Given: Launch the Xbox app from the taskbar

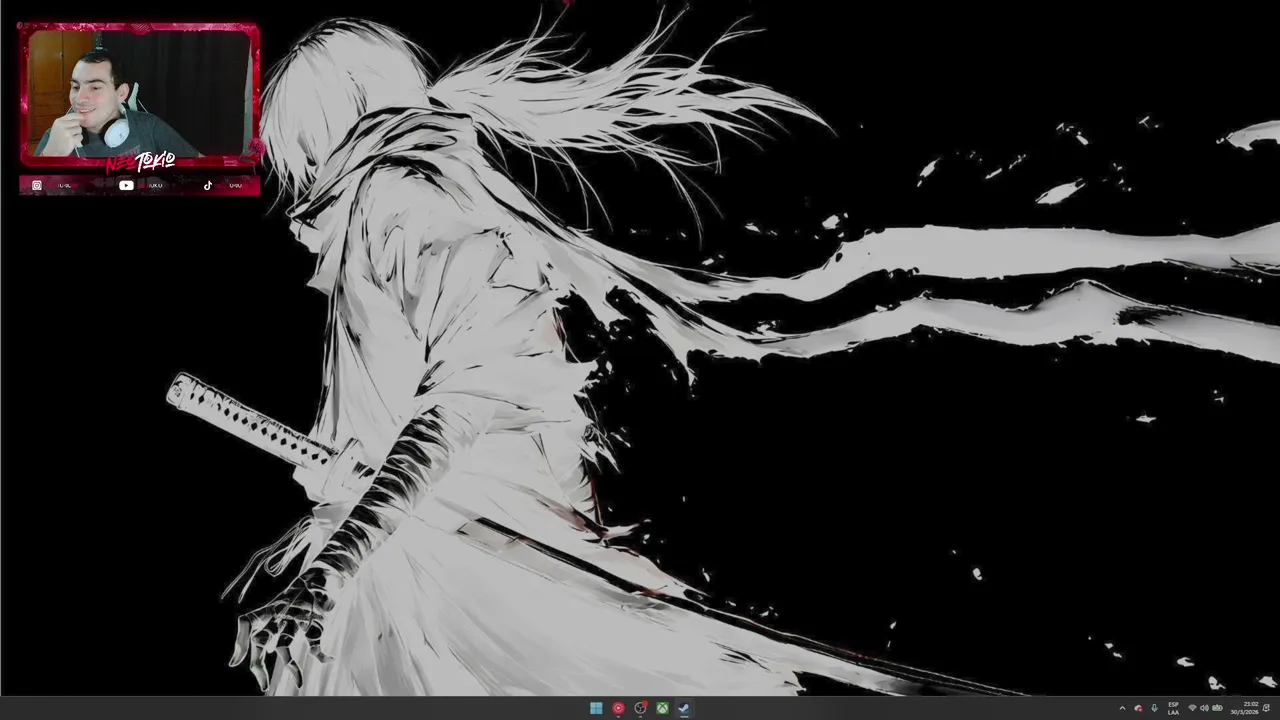Looking at the screenshot, I should point(662,708).
